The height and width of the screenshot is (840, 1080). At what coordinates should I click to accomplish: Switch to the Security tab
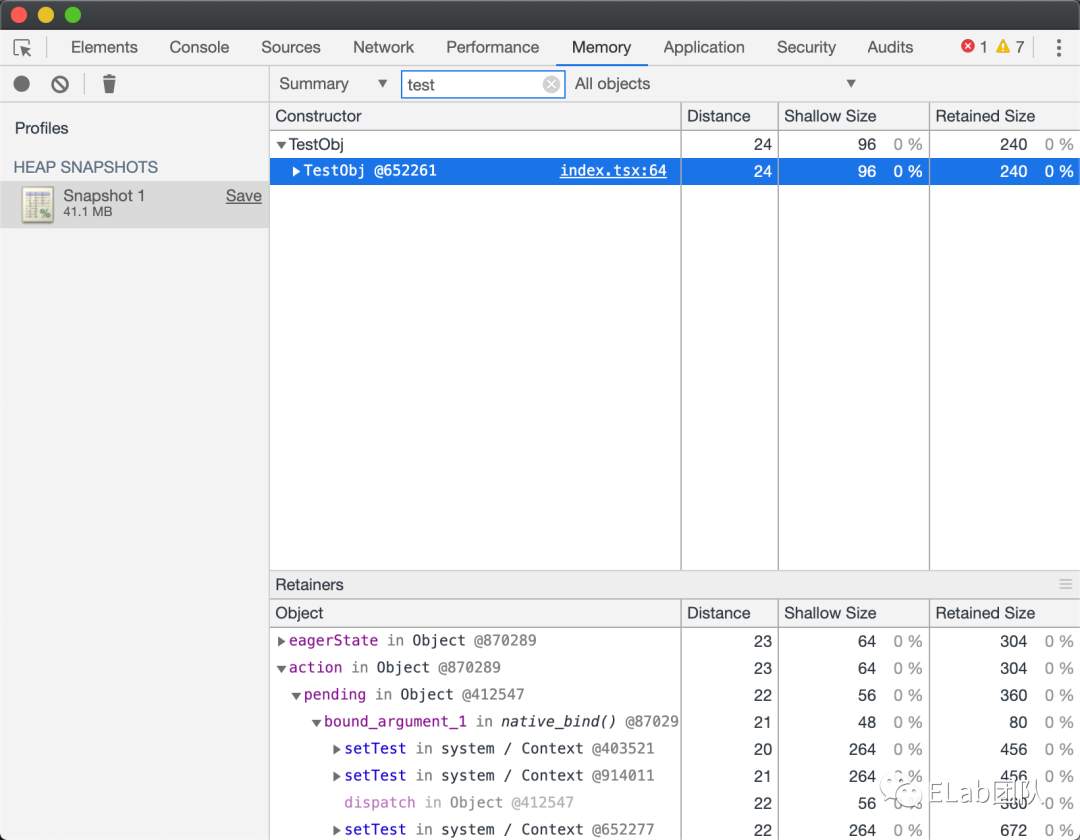click(806, 48)
